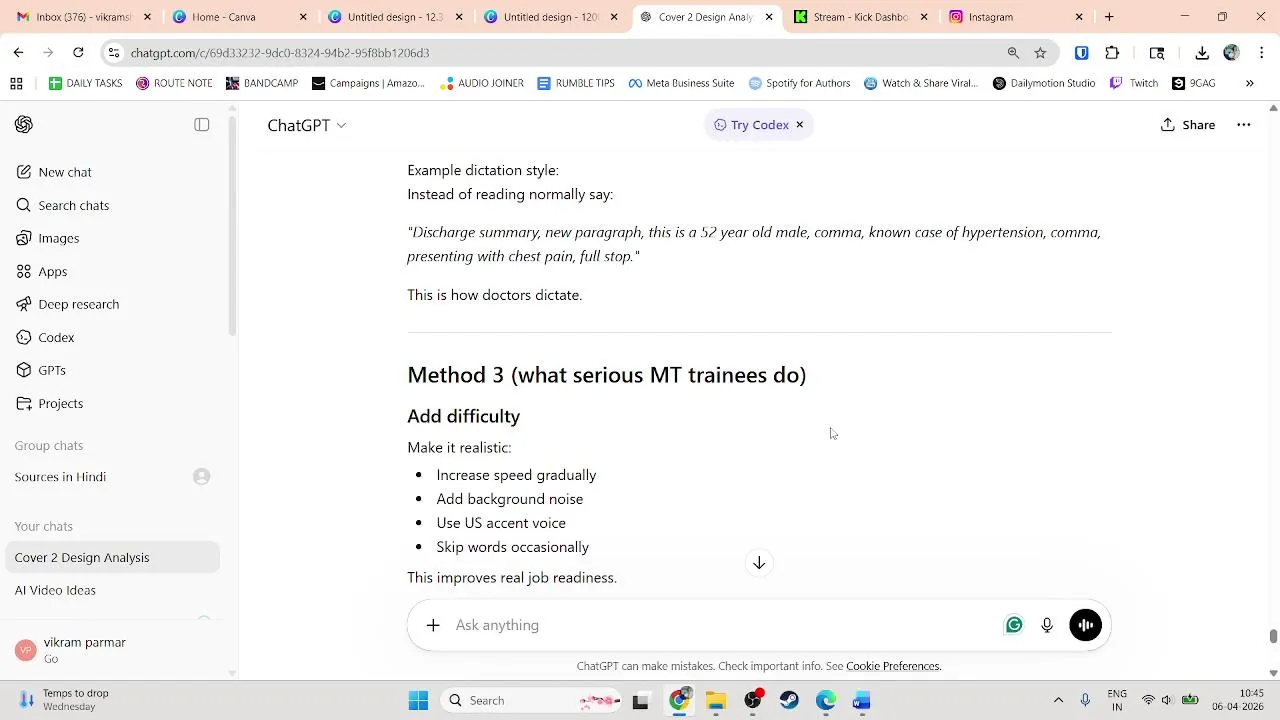Screen dimensions: 1280x720
Task: Open Projects in sidebar
Action: pyautogui.click(x=60, y=403)
